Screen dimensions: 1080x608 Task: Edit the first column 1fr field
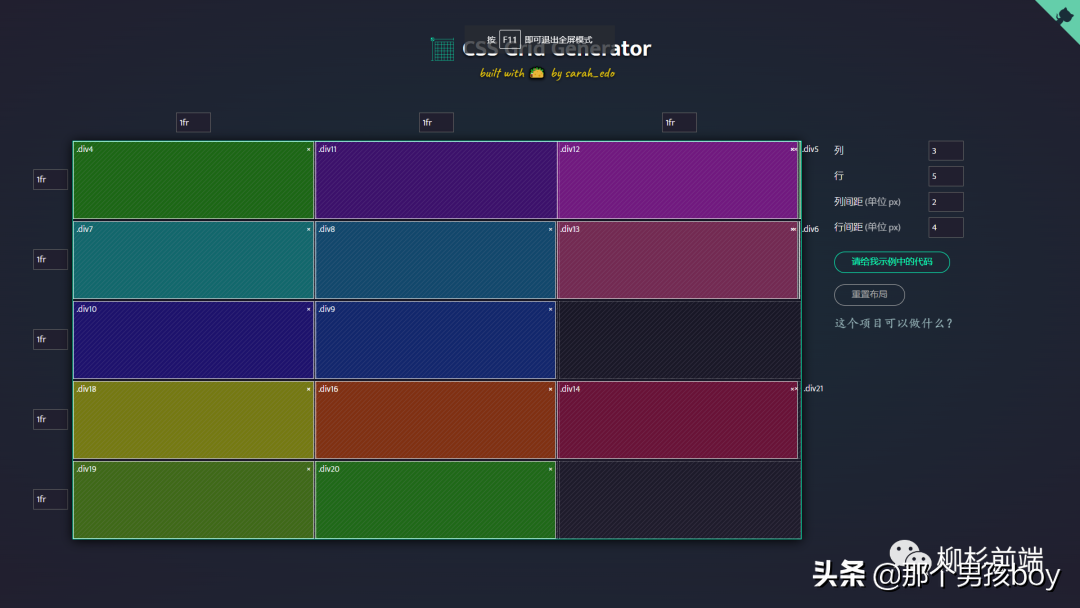tap(193, 123)
